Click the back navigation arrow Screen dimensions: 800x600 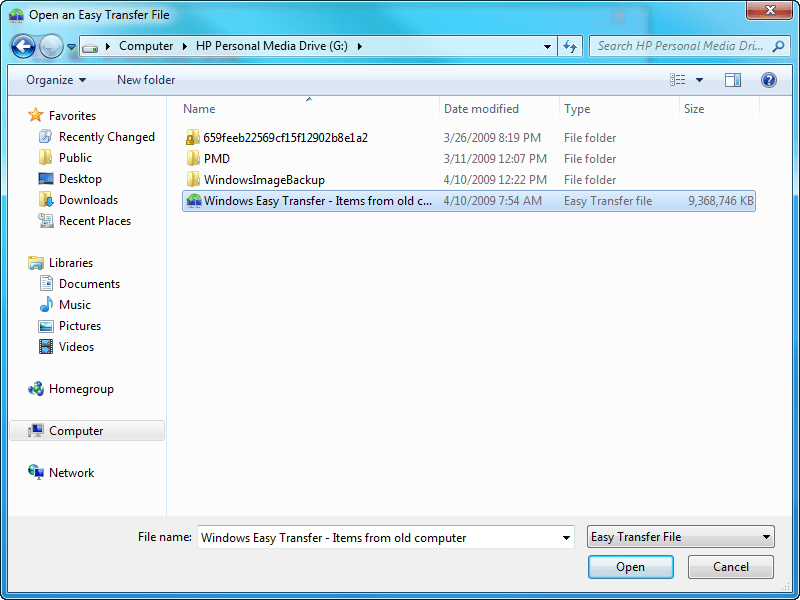(x=22, y=46)
